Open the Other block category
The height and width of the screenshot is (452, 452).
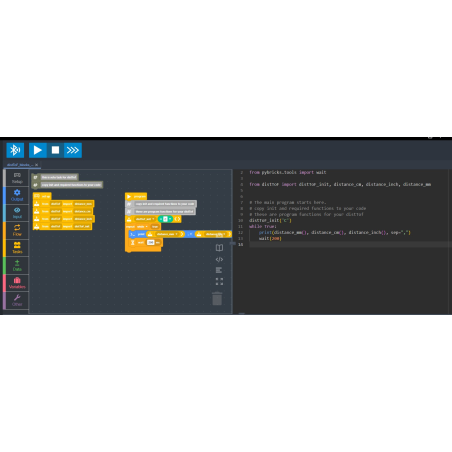pos(17,300)
